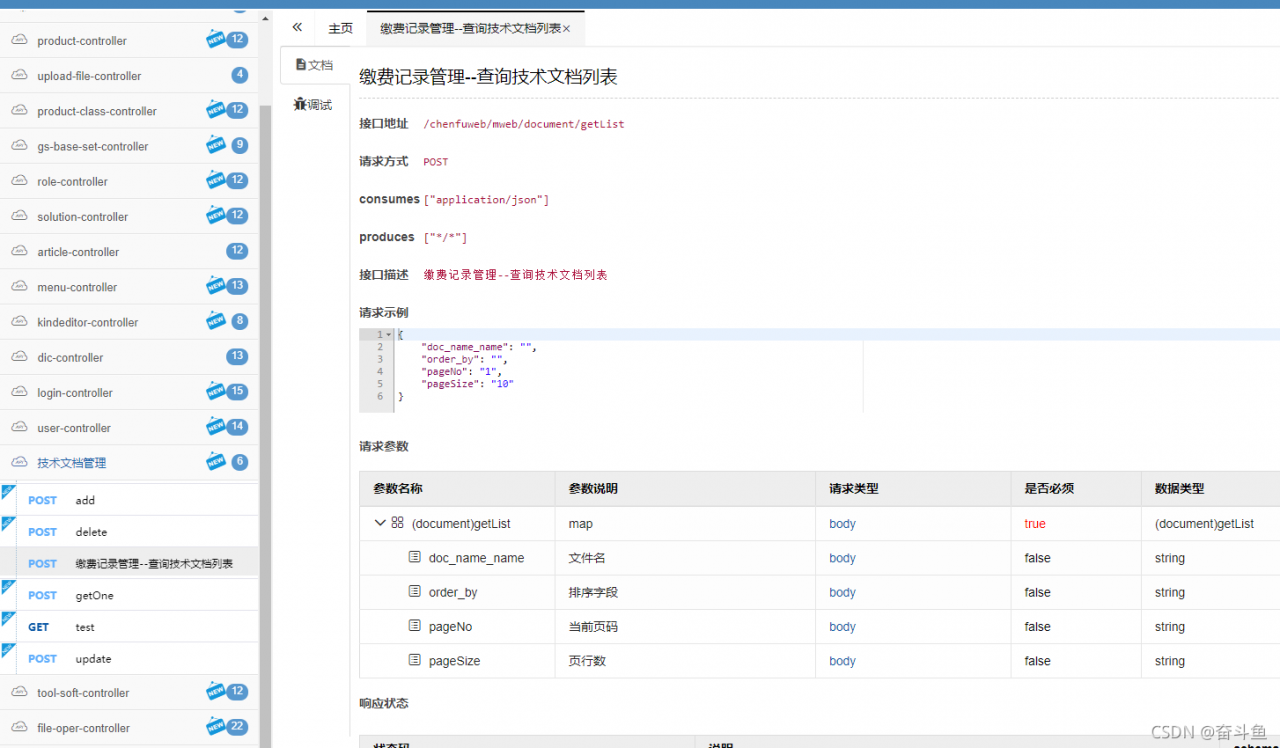Click the field icon beside pageSize
This screenshot has width=1280, height=748.
[x=415, y=660]
